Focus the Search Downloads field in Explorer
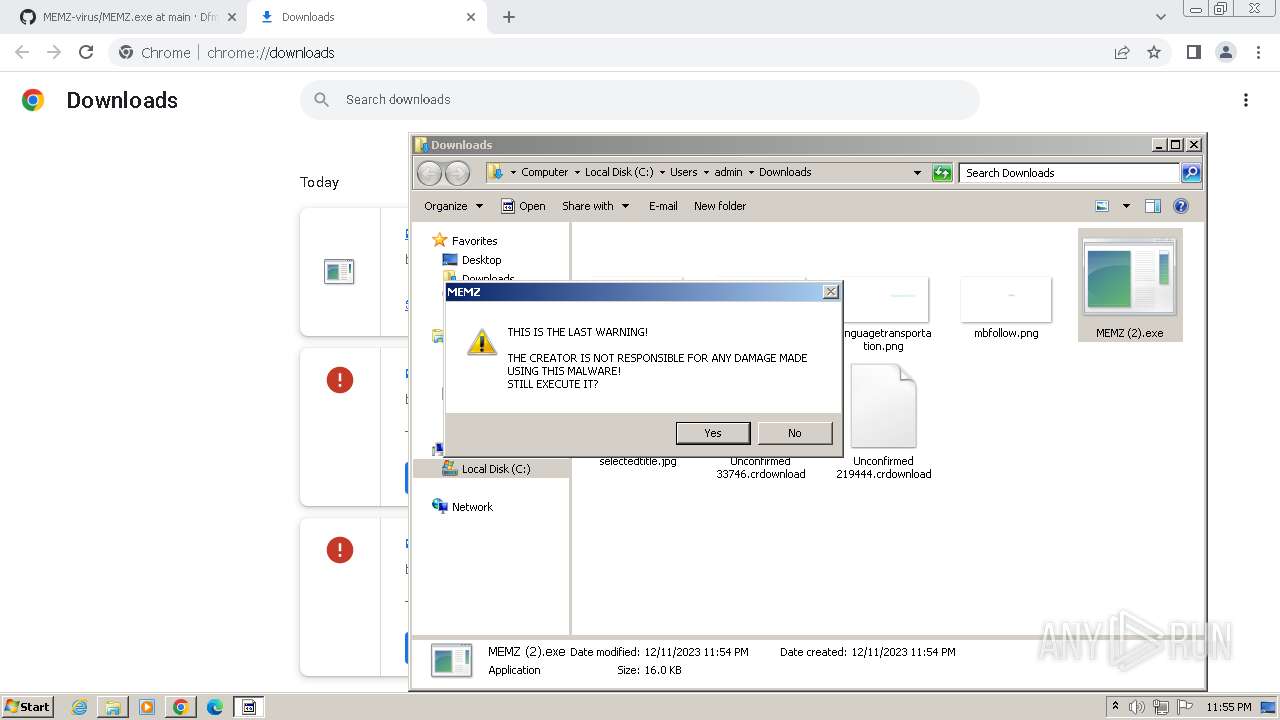 1069,173
